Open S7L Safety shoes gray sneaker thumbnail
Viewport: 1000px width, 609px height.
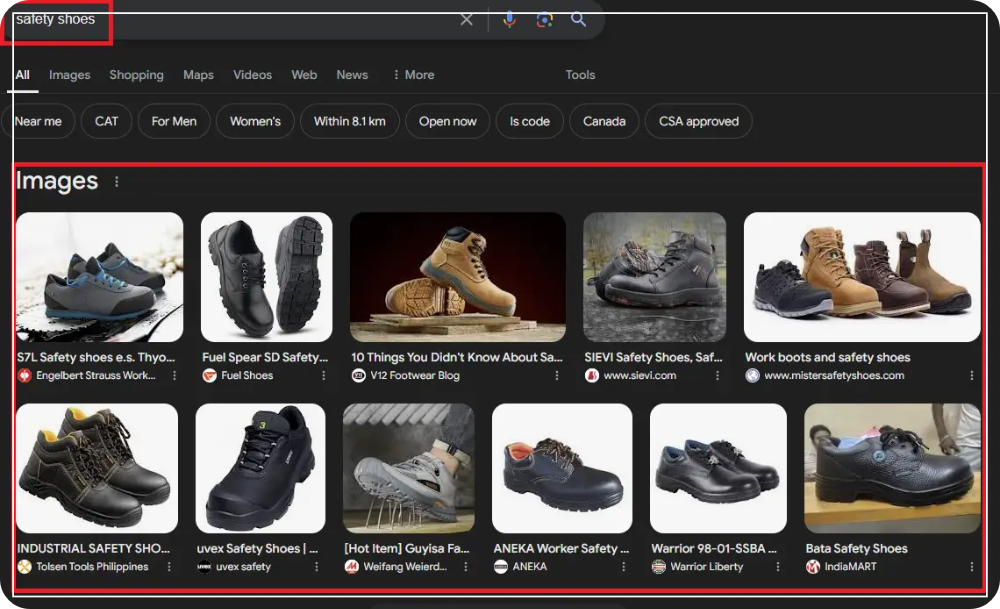tap(99, 277)
